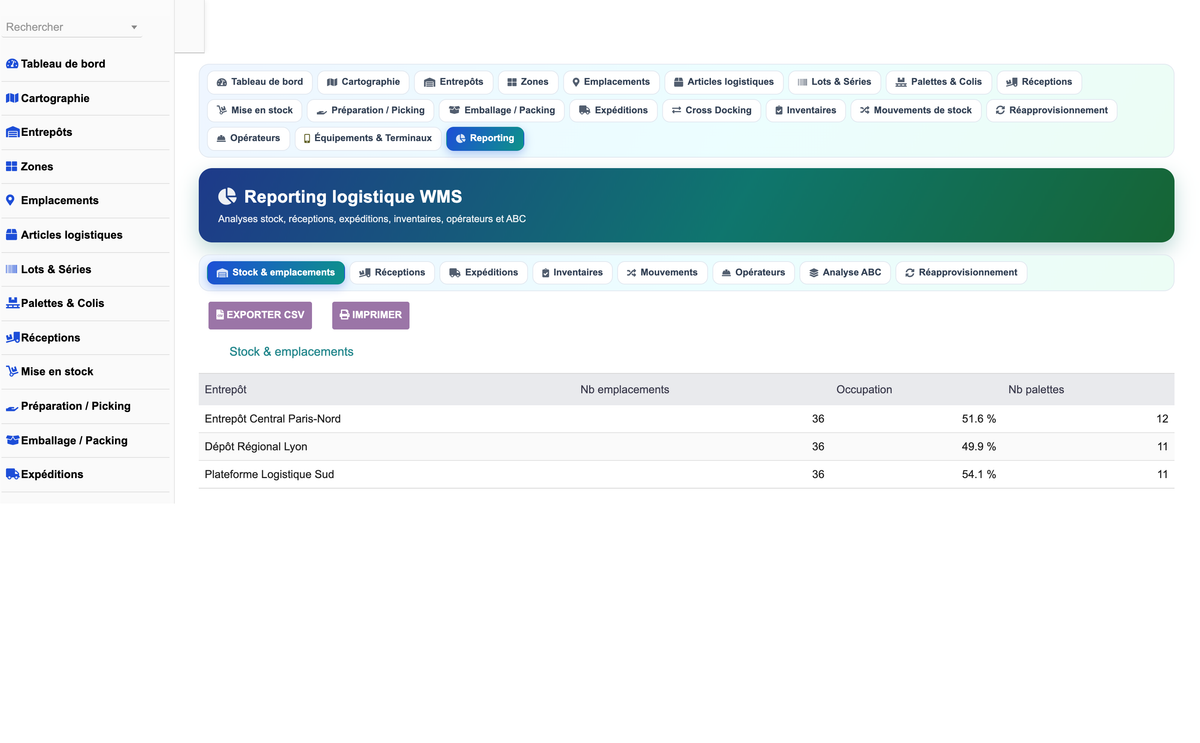Viewport: 1200px width, 743px height.
Task: Click the Zones grid icon in top nav
Action: [512, 82]
